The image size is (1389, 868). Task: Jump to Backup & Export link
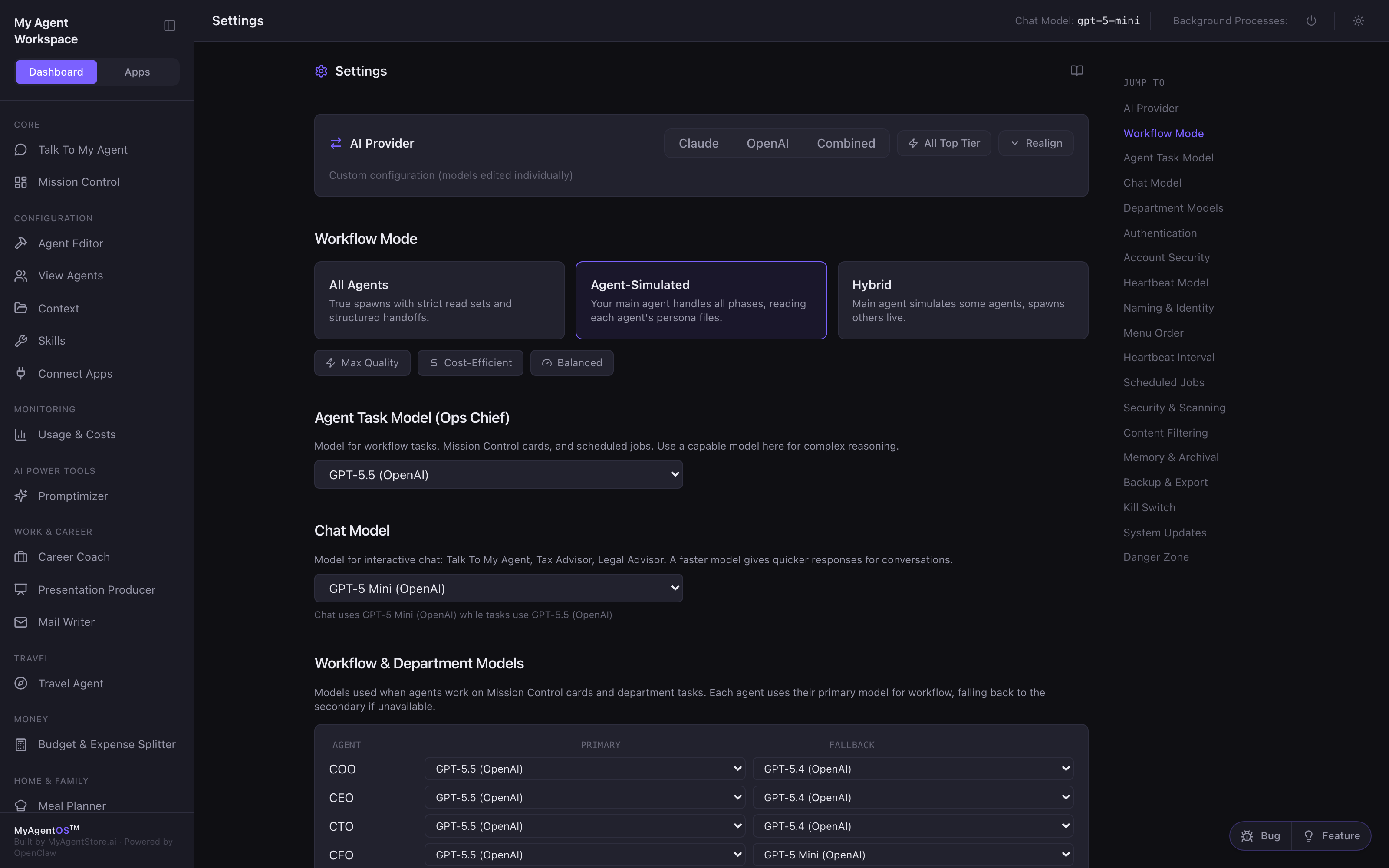(1165, 482)
